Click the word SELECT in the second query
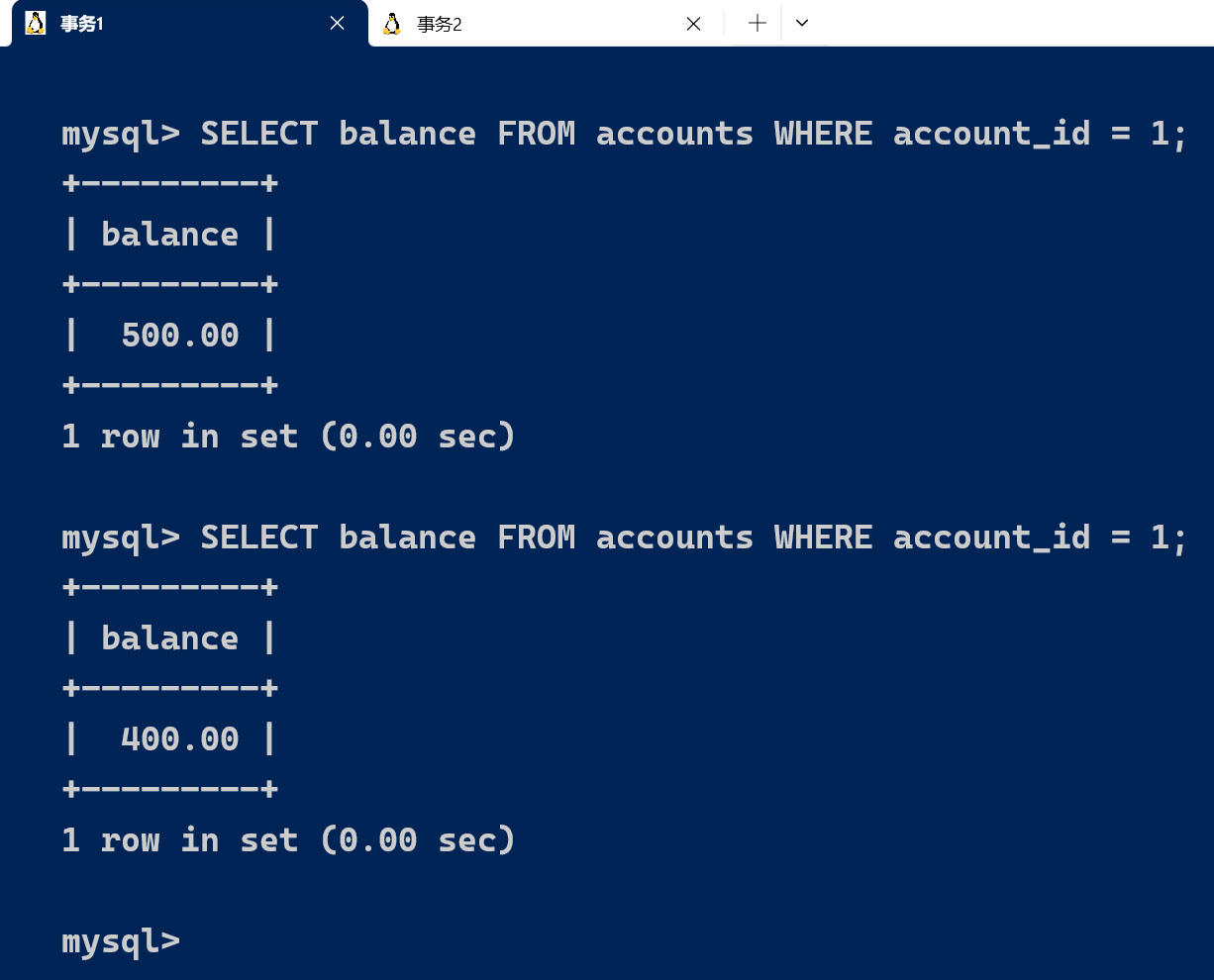 pyautogui.click(x=259, y=538)
